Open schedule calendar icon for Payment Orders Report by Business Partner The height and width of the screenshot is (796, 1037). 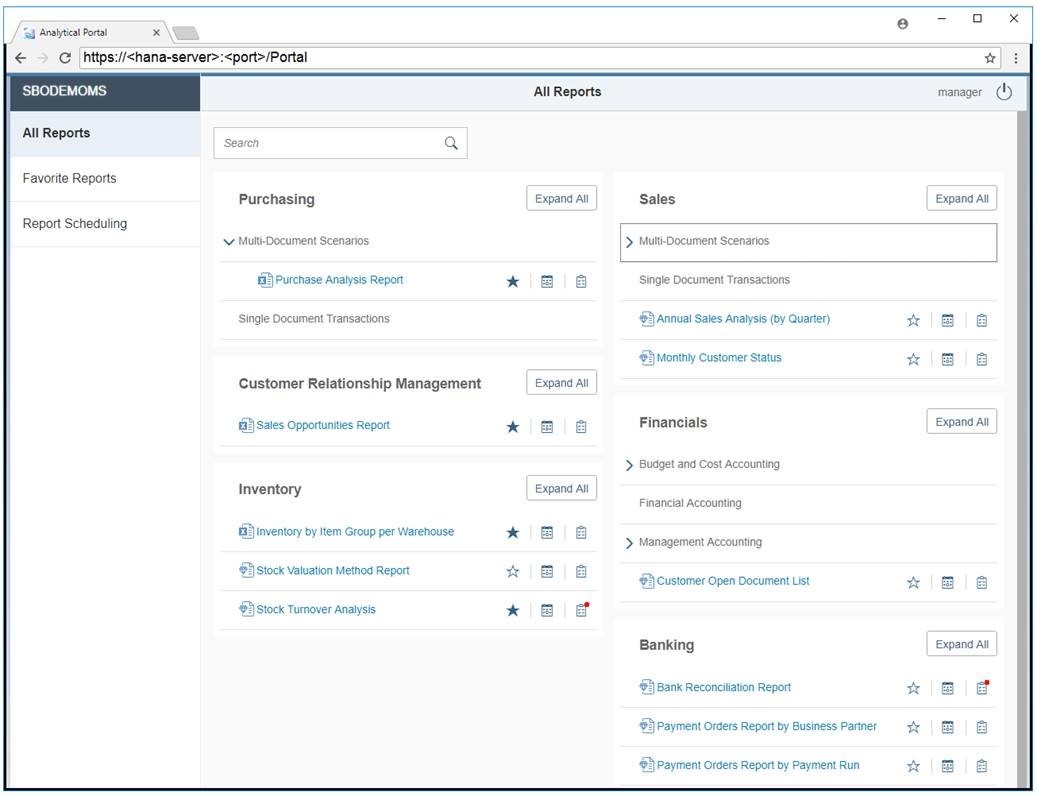point(948,728)
